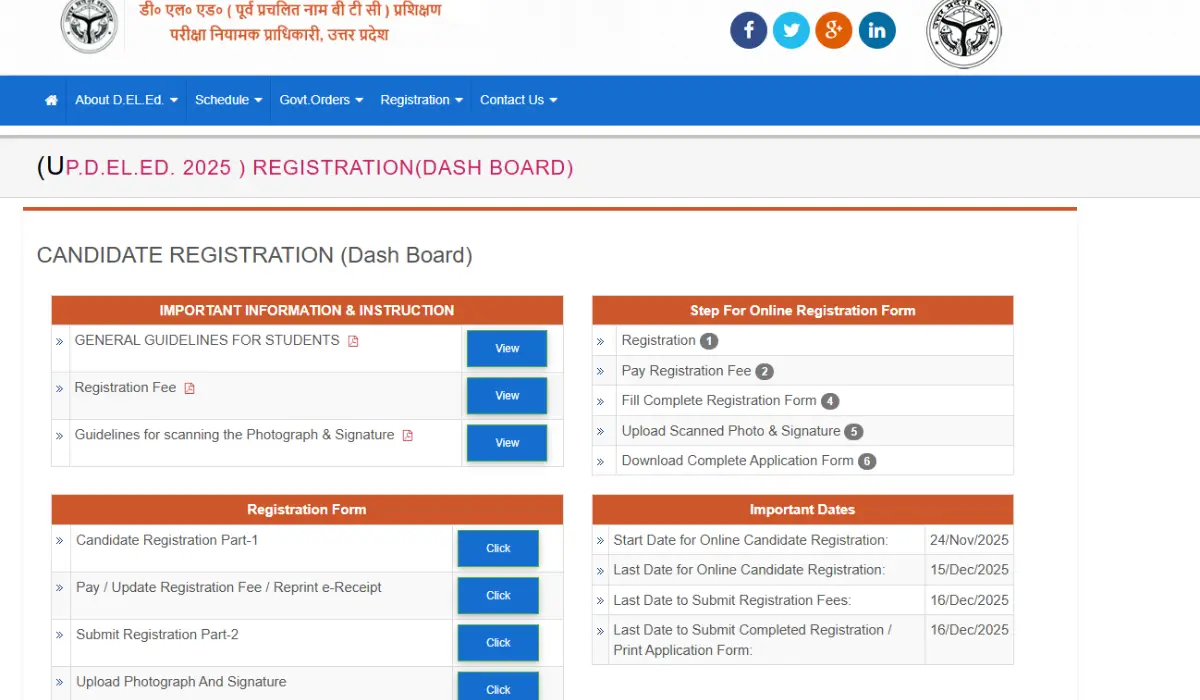Click the Twitter bird icon
The image size is (1200, 700).
(791, 30)
